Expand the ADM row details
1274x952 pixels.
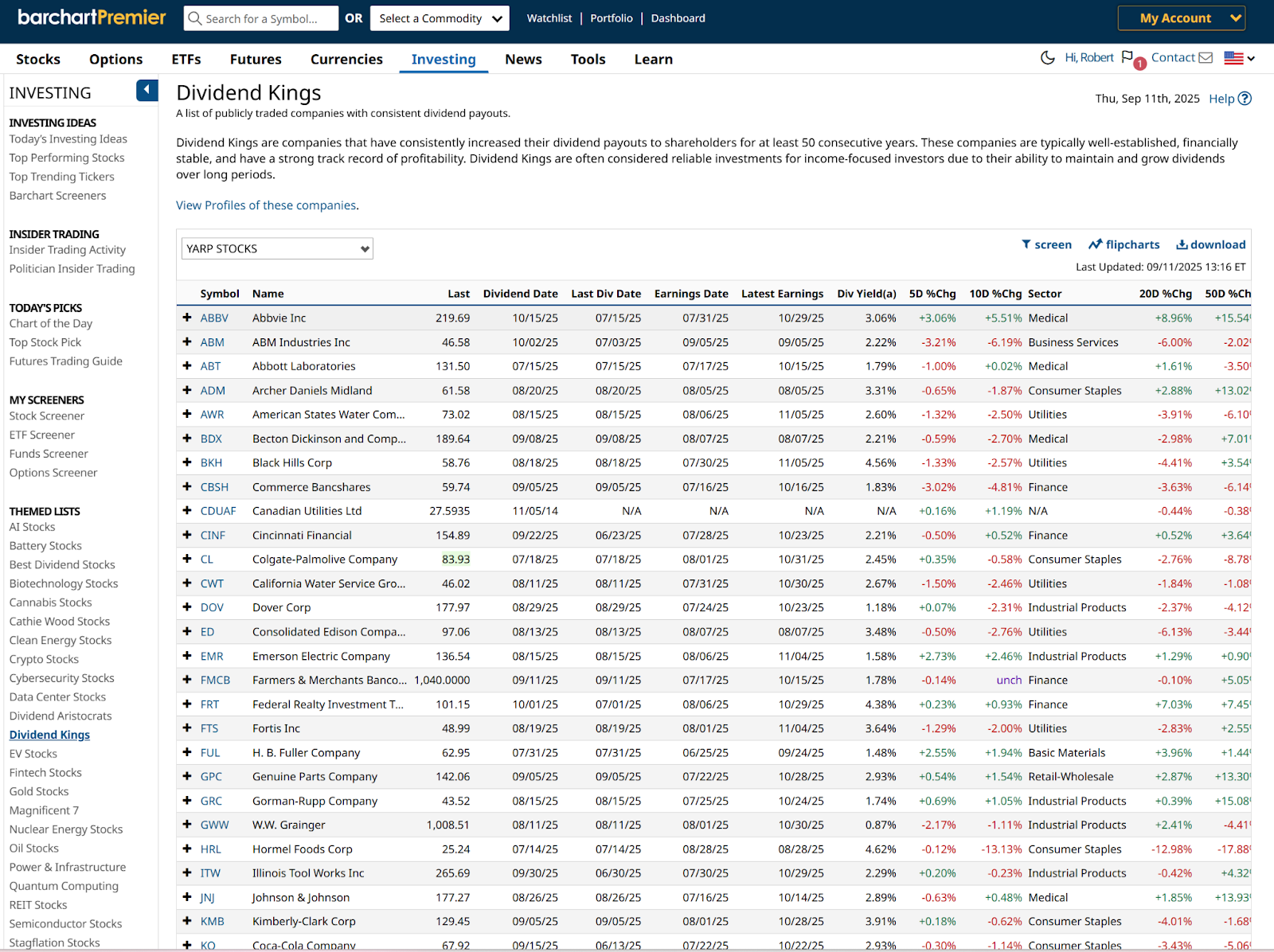[x=187, y=390]
